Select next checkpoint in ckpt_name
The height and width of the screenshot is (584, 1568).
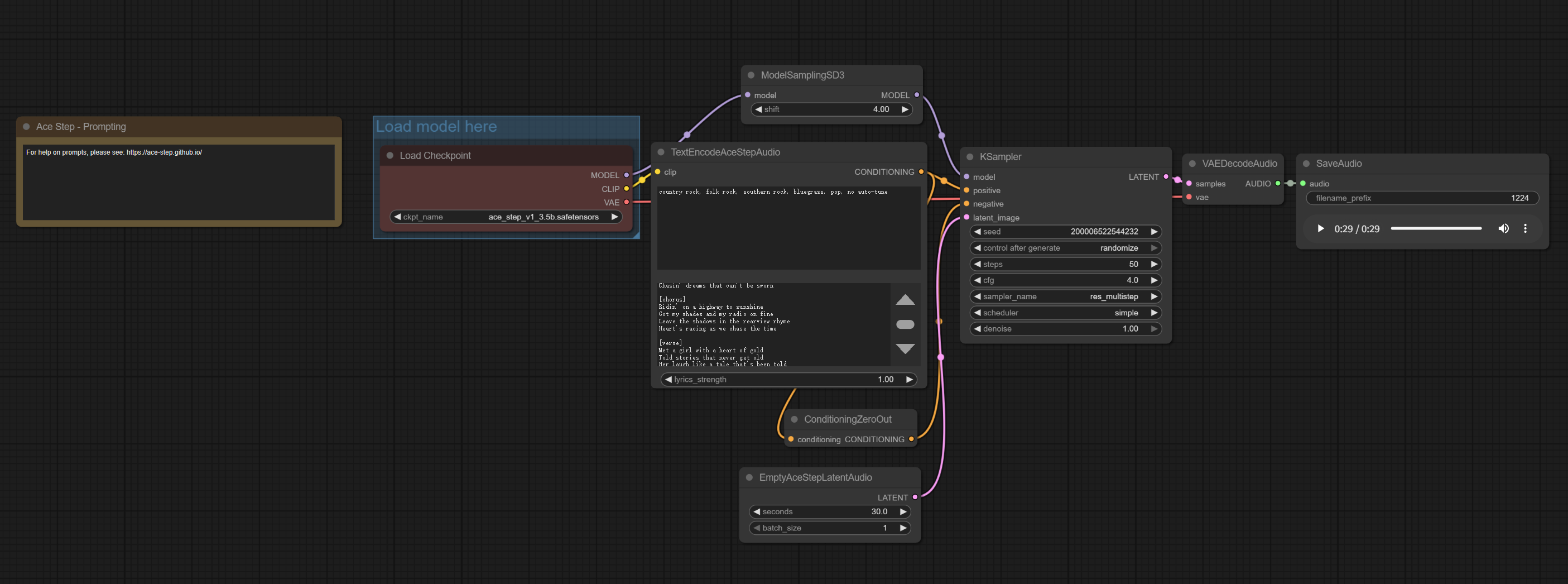click(x=615, y=217)
